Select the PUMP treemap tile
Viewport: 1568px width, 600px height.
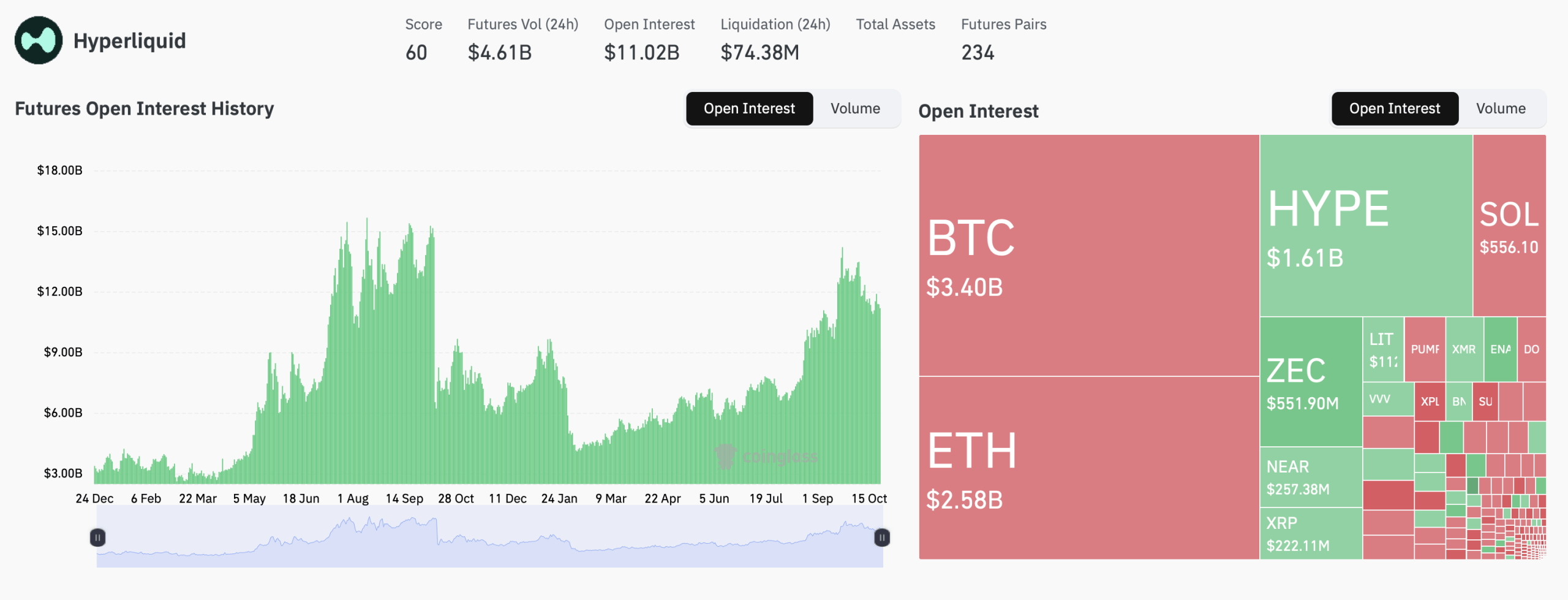[1425, 349]
